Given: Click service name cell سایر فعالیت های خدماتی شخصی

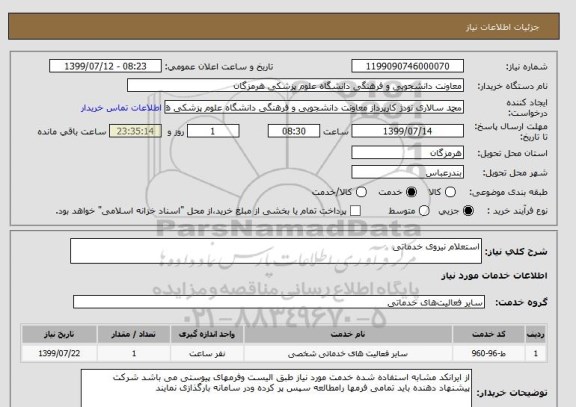Looking at the screenshot, I should [348, 354].
